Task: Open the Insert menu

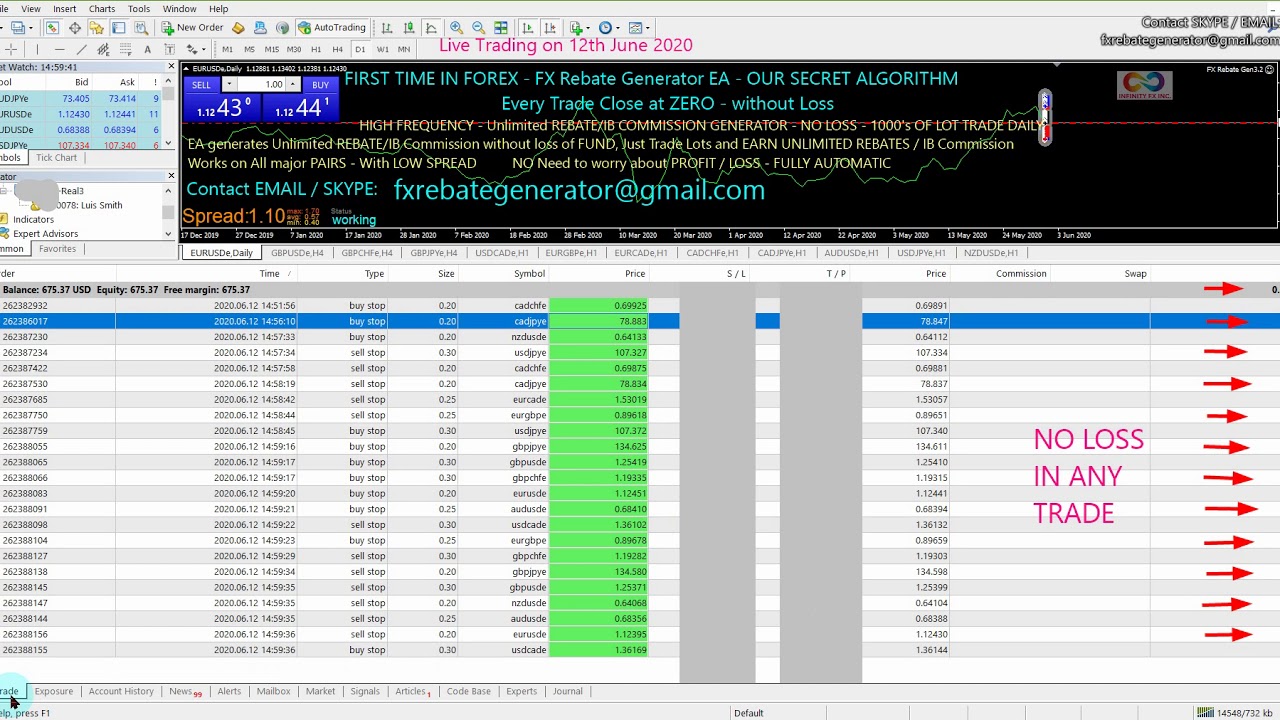Action: (x=64, y=9)
